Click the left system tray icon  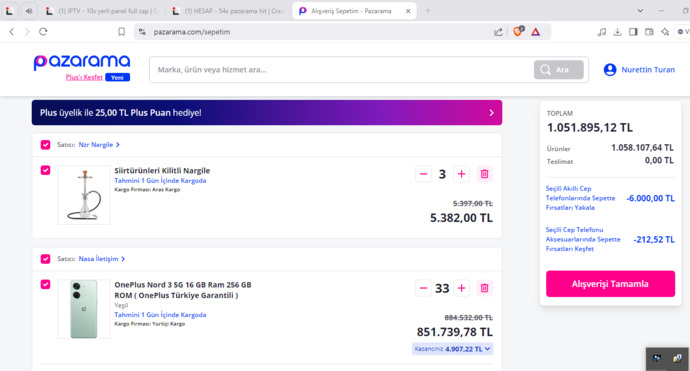tap(657, 359)
